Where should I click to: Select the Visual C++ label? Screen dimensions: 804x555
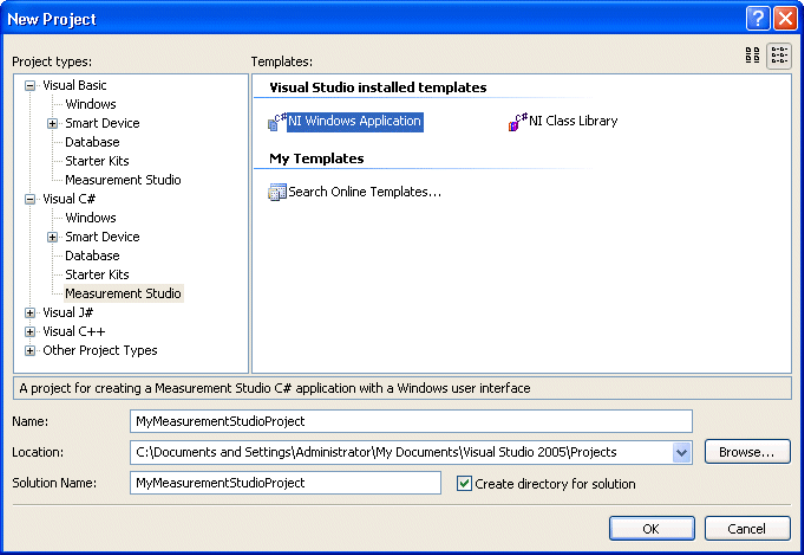74,332
